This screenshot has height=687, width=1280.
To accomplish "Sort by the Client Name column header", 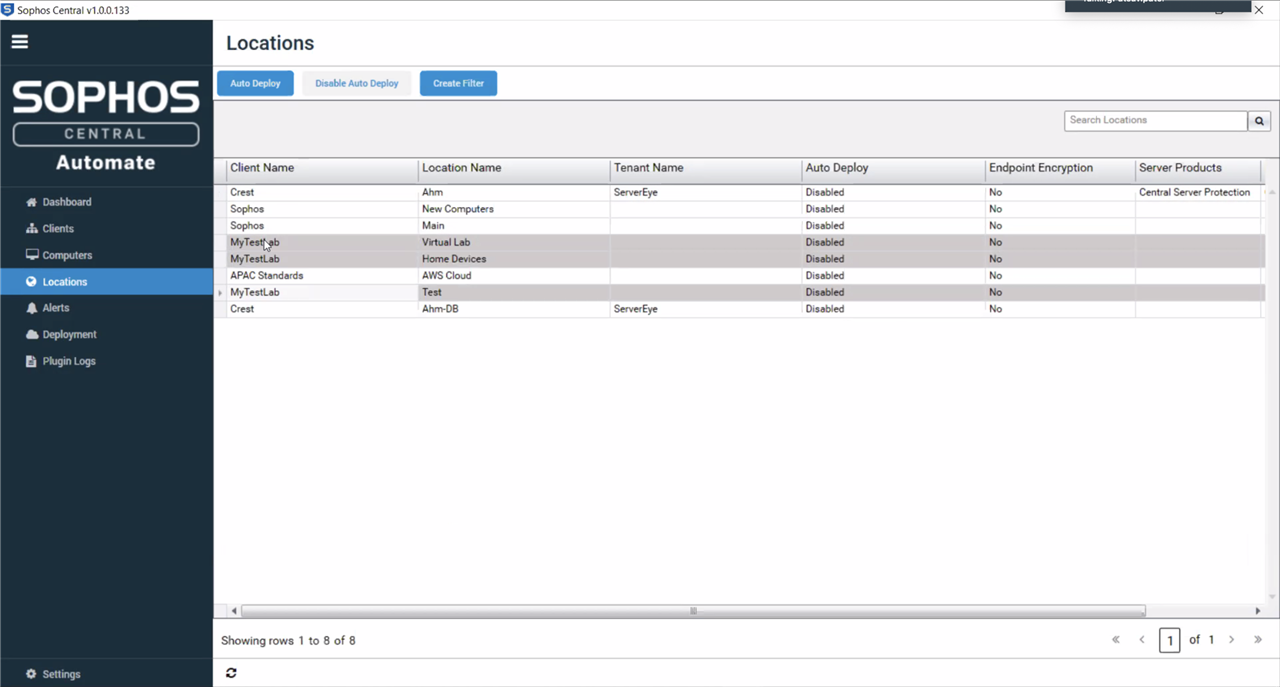I will click(x=322, y=169).
